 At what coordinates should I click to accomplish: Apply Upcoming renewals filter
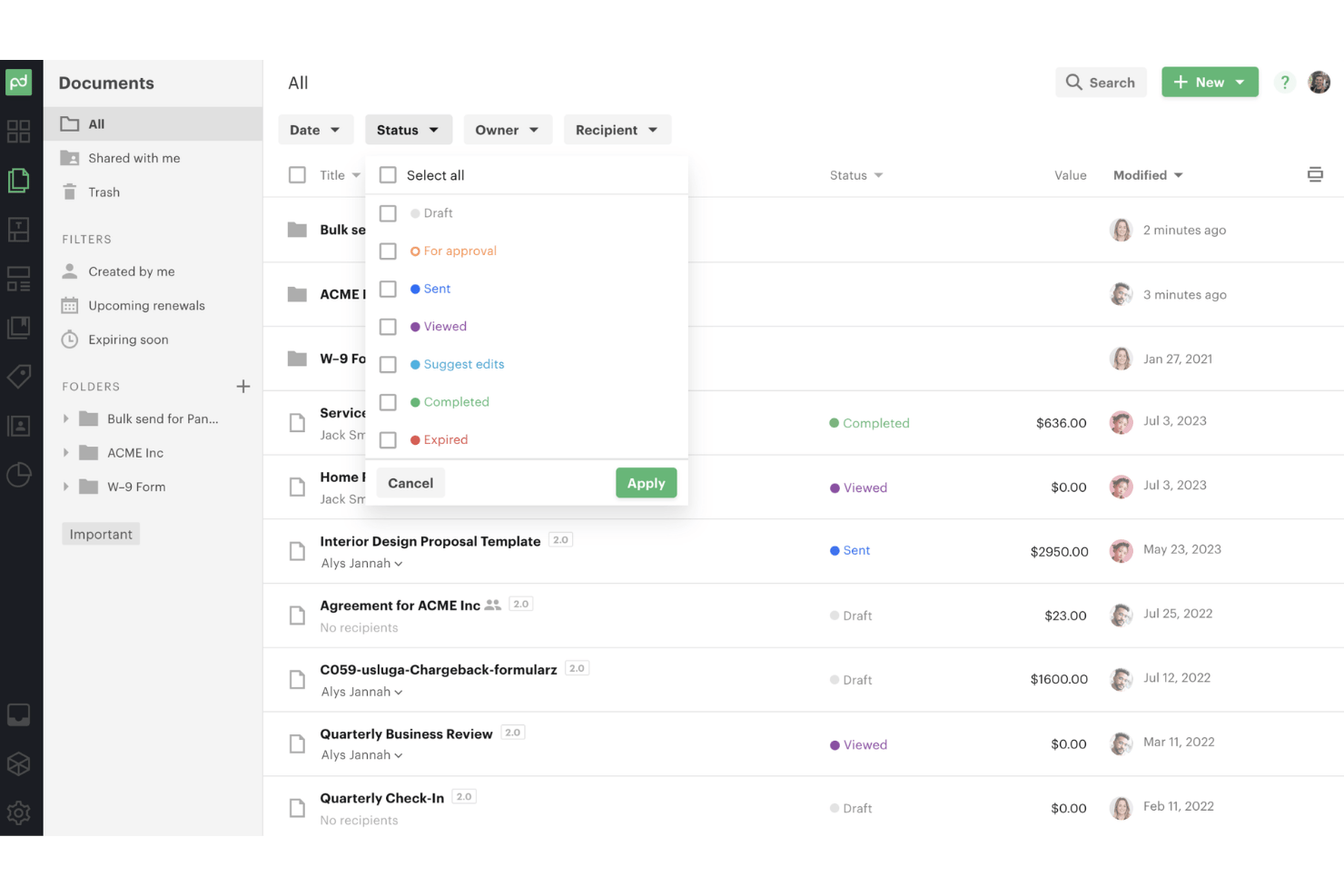pos(146,306)
